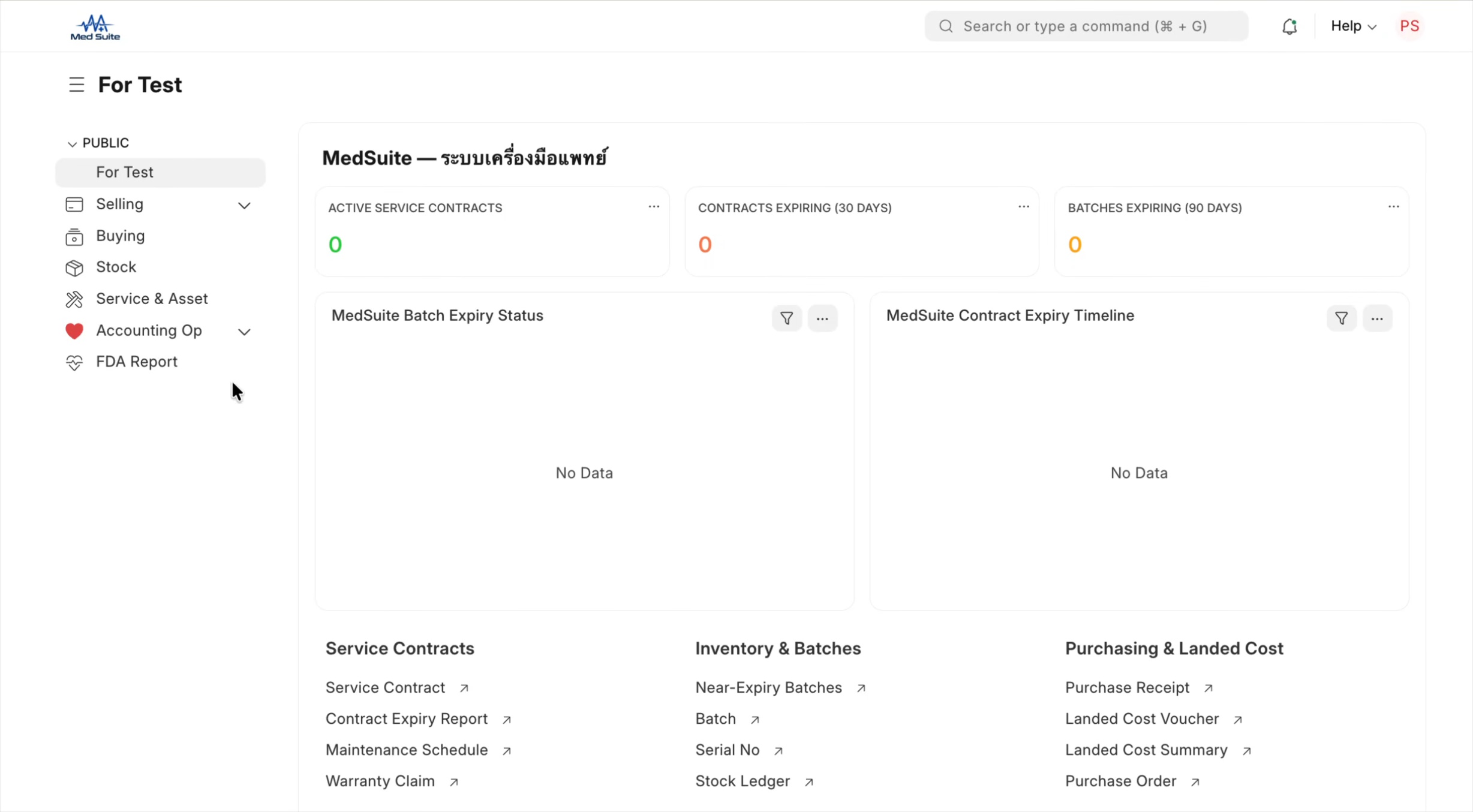The width and height of the screenshot is (1473, 812).
Task: Expand the Accounting Op submenu chevron
Action: 244,331
